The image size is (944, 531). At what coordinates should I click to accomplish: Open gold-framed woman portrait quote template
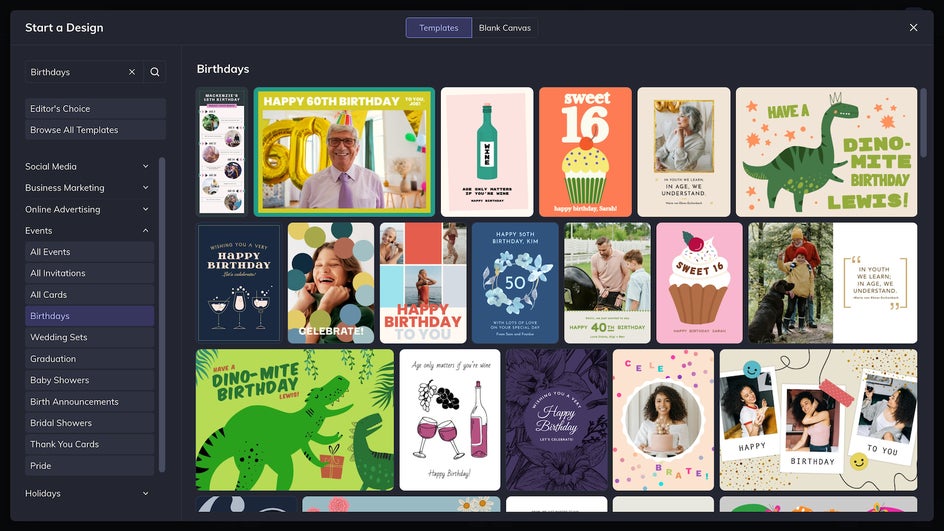coord(684,152)
